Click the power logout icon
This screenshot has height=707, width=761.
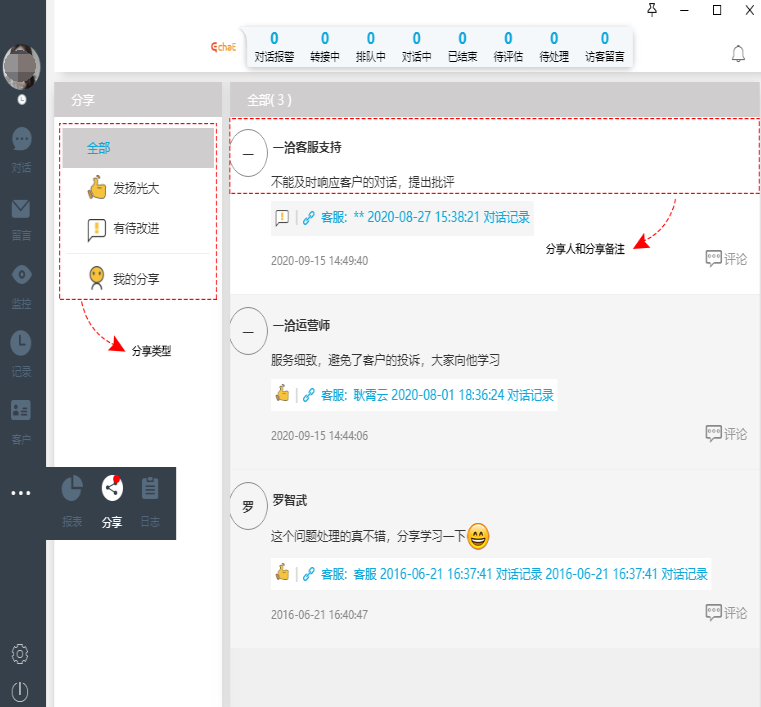20,690
